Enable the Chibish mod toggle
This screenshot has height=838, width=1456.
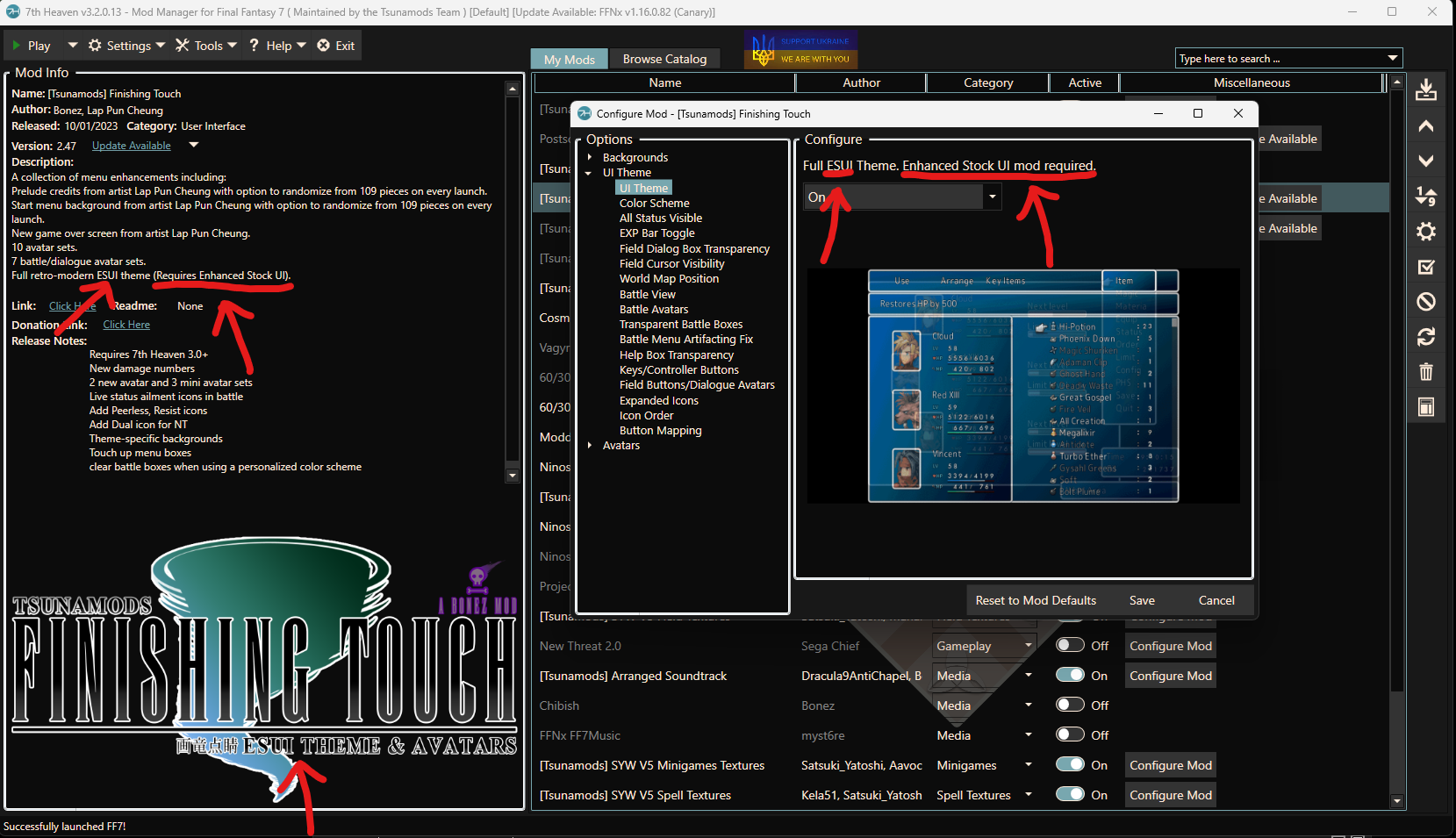[1070, 705]
